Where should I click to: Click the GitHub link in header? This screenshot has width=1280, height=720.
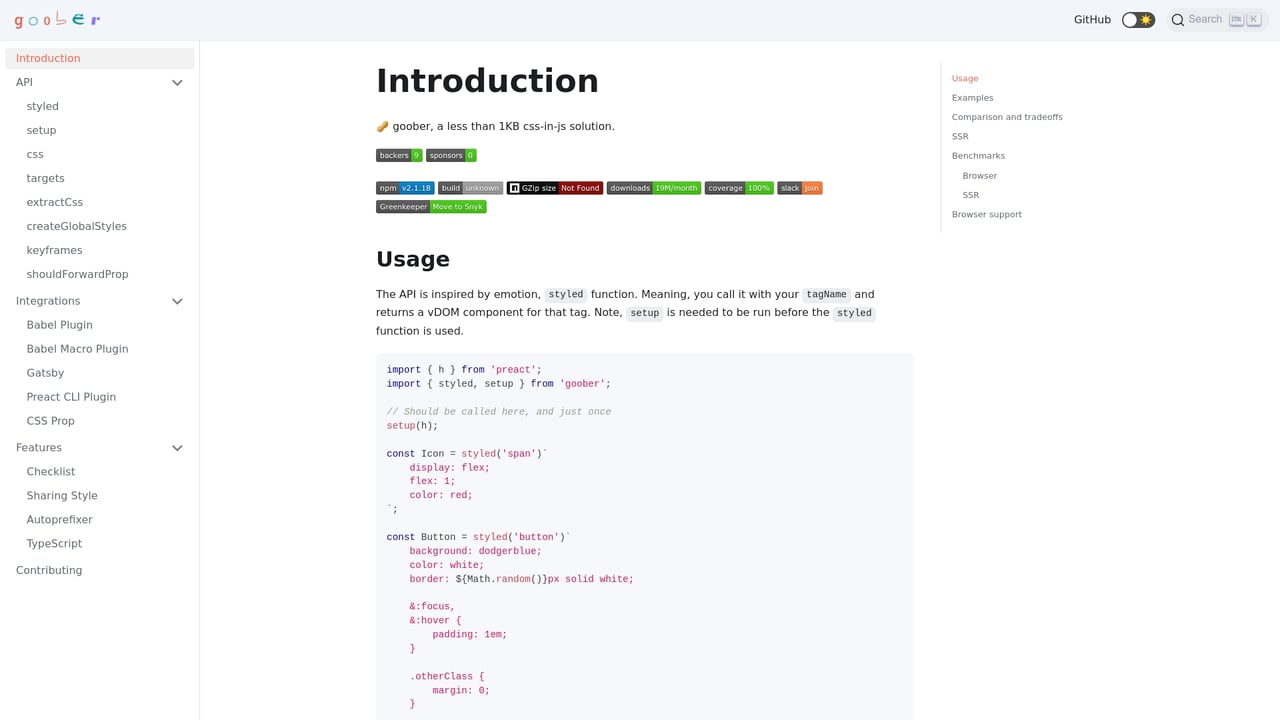(1091, 19)
